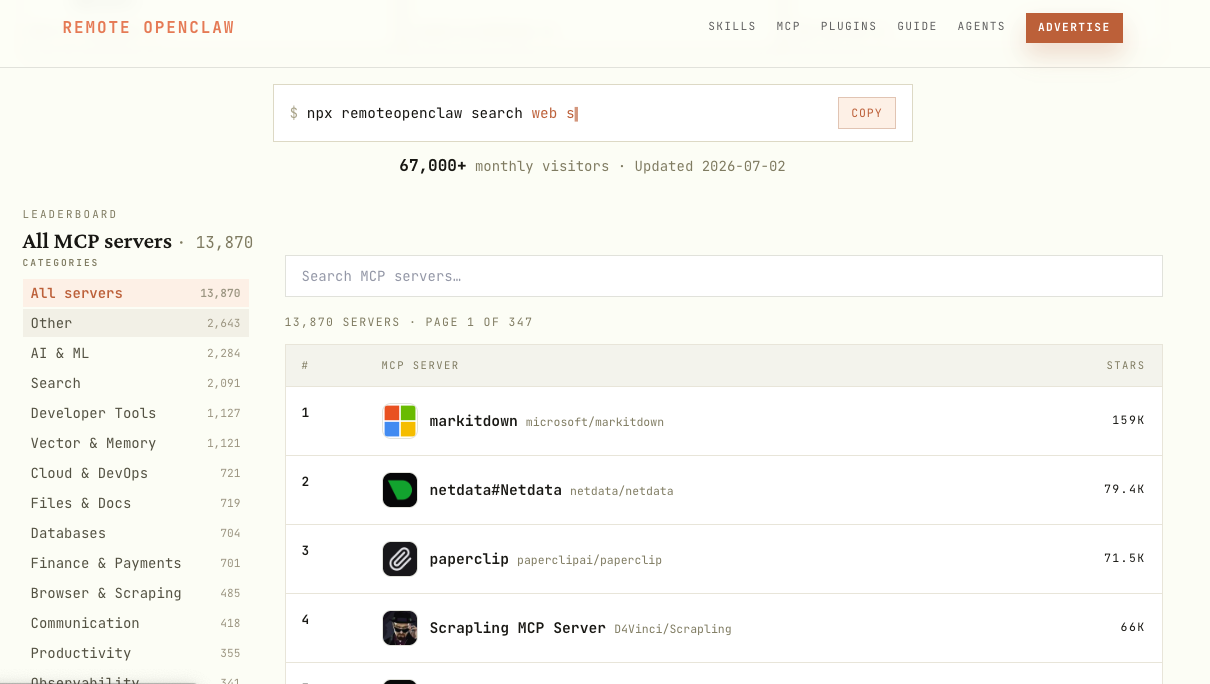Click the markitdown Microsoft logo icon

click(x=400, y=421)
